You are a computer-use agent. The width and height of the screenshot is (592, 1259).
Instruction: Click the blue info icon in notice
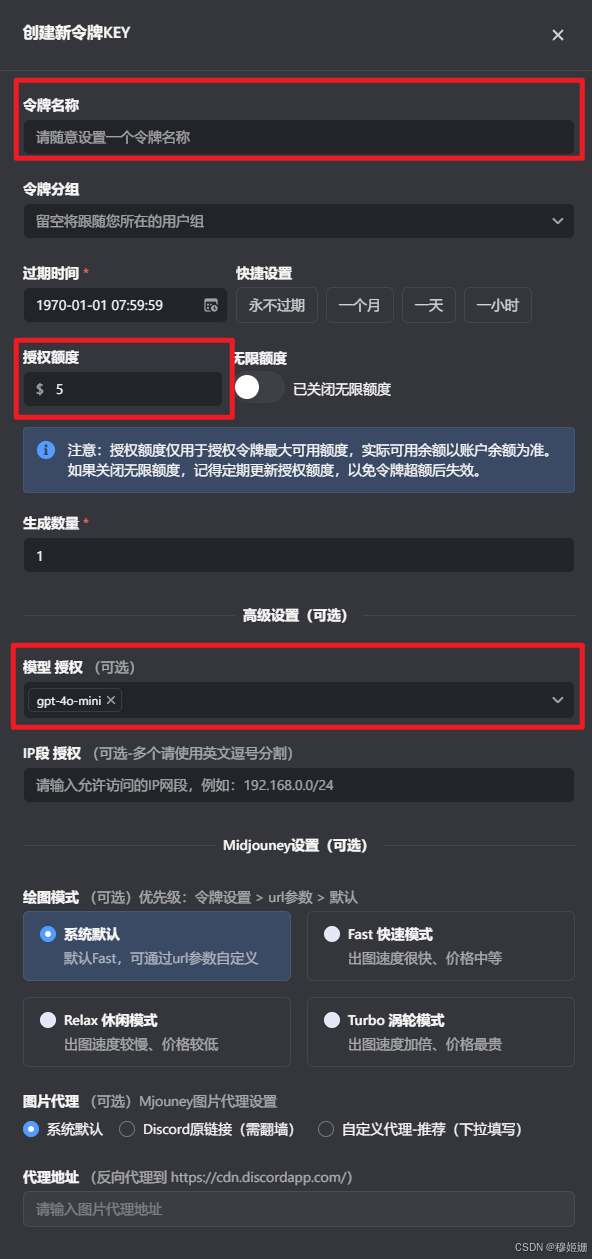pyautogui.click(x=46, y=450)
